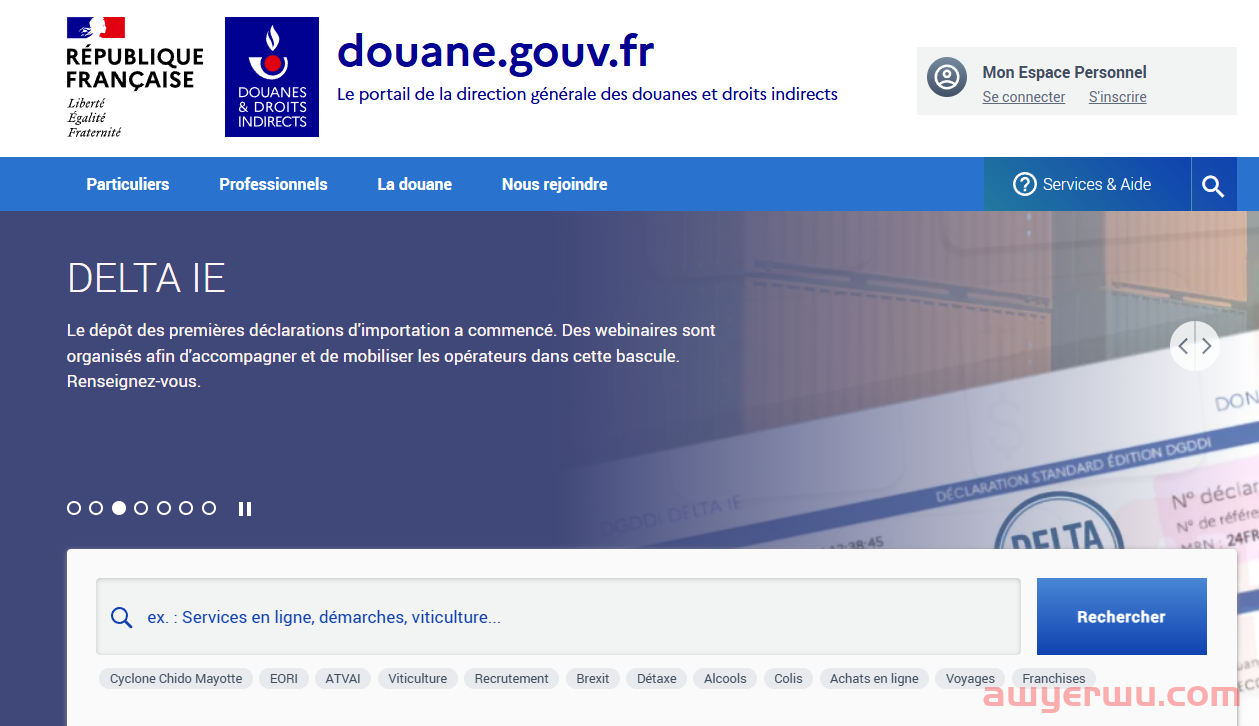This screenshot has width=1259, height=726.
Task: Select the Recrutement tag
Action: (x=511, y=678)
